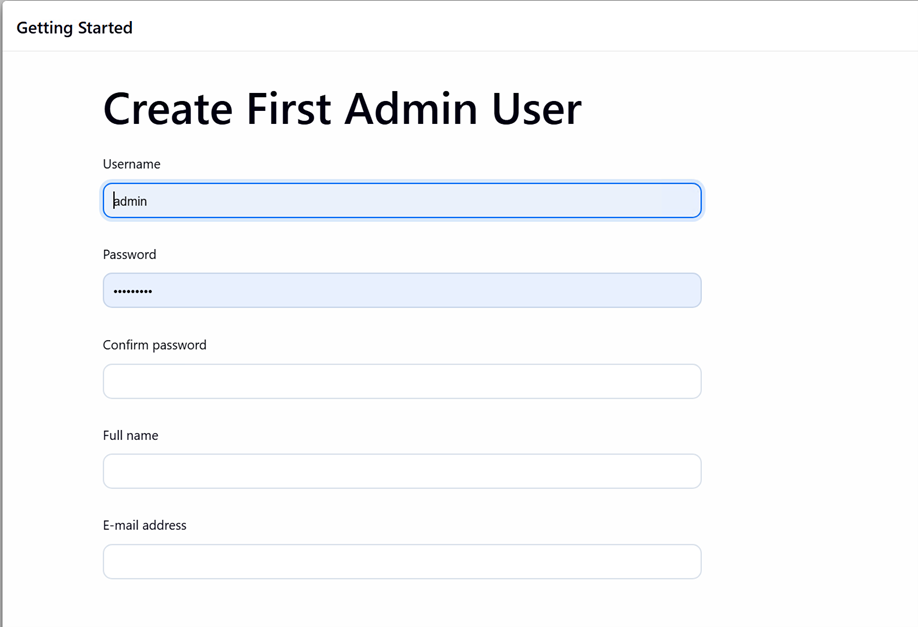Click the 'admin' text in the Username field
The image size is (918, 627).
pos(131,201)
